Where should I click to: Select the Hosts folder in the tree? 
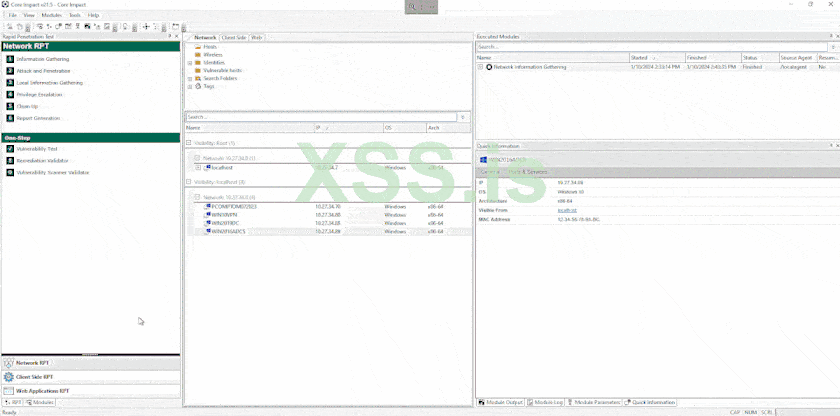click(210, 47)
